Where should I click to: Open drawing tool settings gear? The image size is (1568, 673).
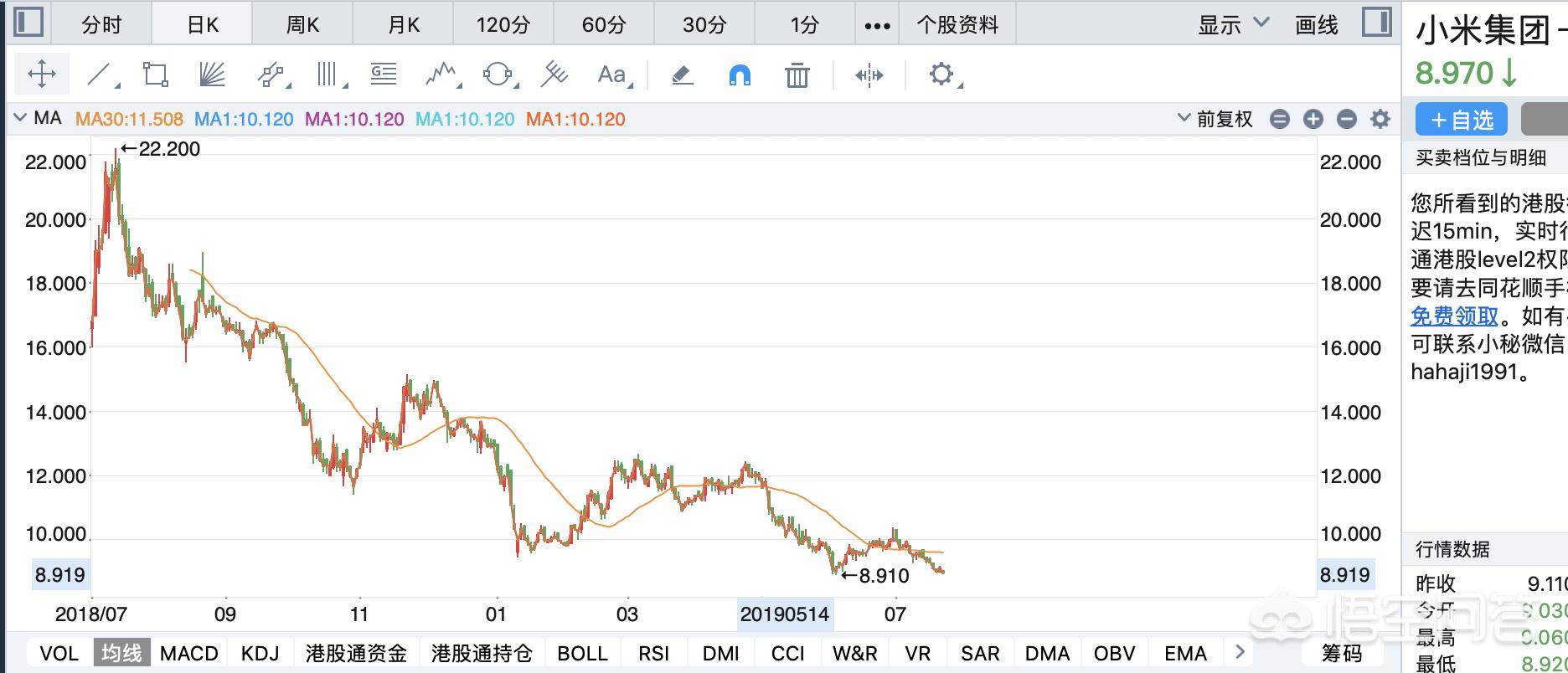pyautogui.click(x=941, y=74)
